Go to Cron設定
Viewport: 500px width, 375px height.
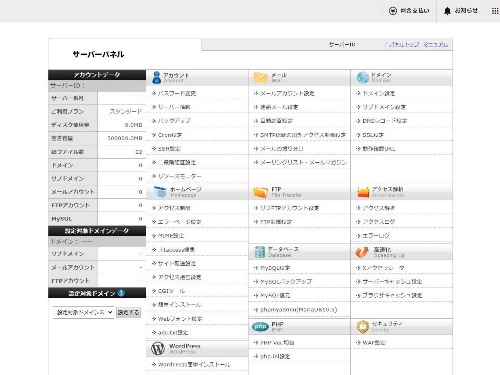click(x=170, y=135)
